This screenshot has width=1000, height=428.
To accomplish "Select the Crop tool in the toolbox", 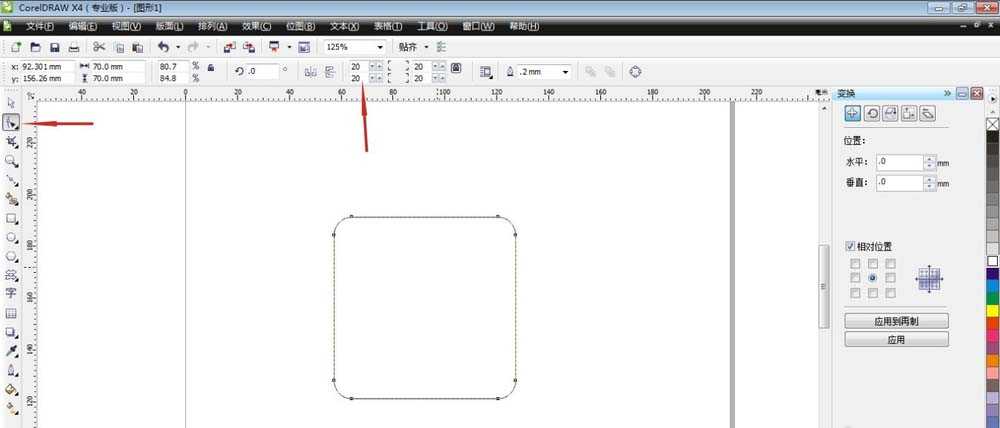I will pyautogui.click(x=12, y=141).
